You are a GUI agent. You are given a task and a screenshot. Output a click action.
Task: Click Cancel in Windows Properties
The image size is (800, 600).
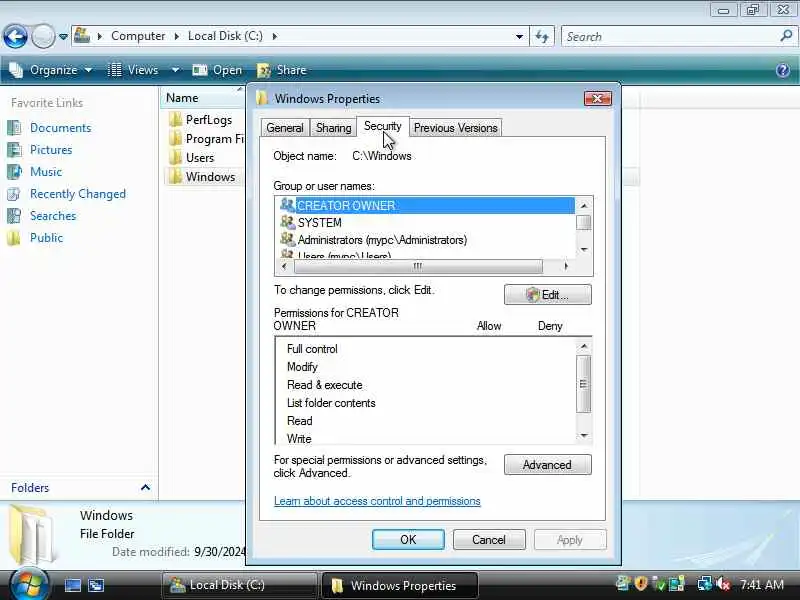(x=489, y=540)
